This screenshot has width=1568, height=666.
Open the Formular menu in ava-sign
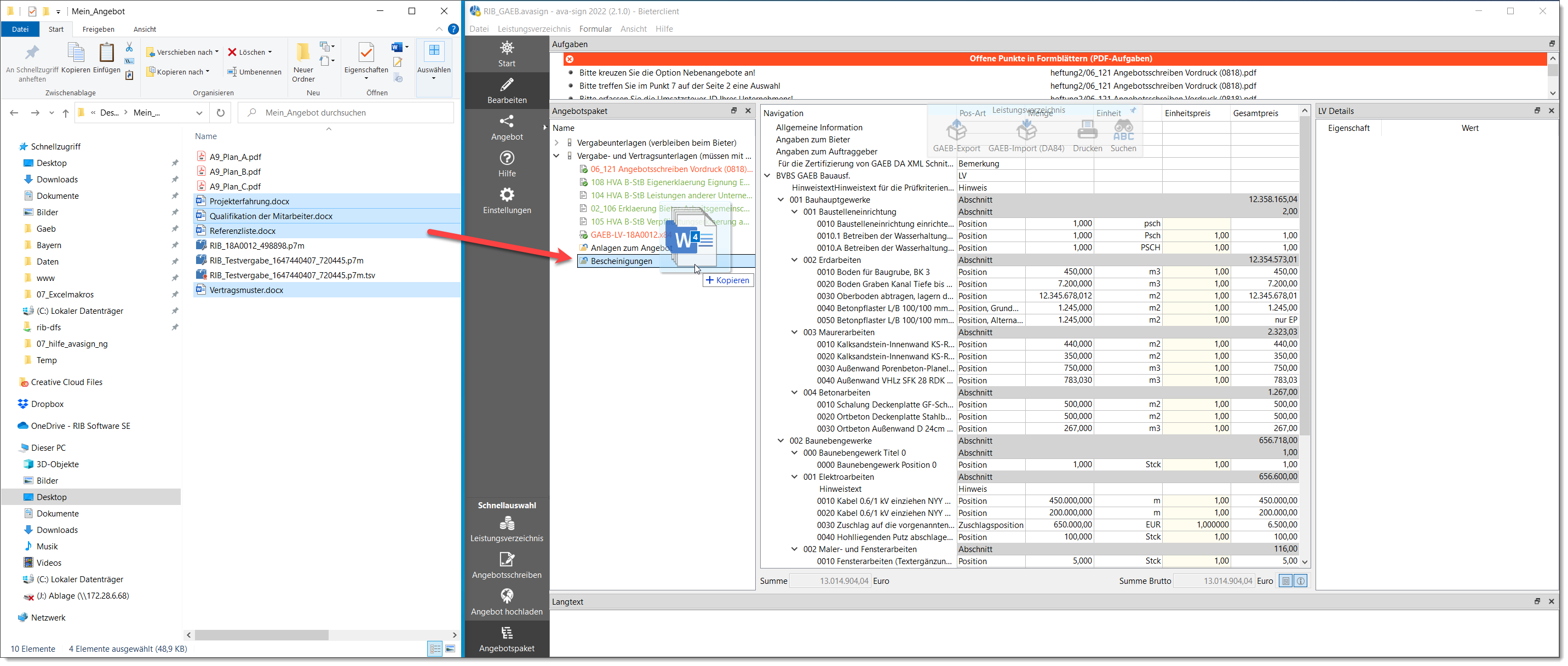click(595, 28)
